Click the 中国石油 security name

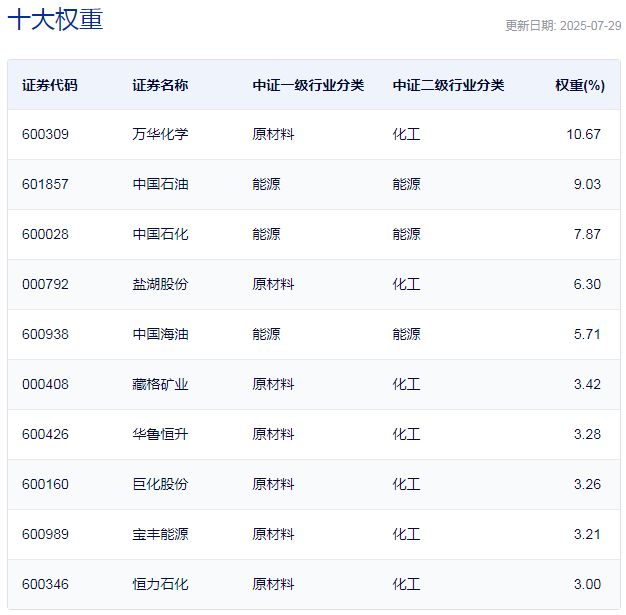coord(160,184)
